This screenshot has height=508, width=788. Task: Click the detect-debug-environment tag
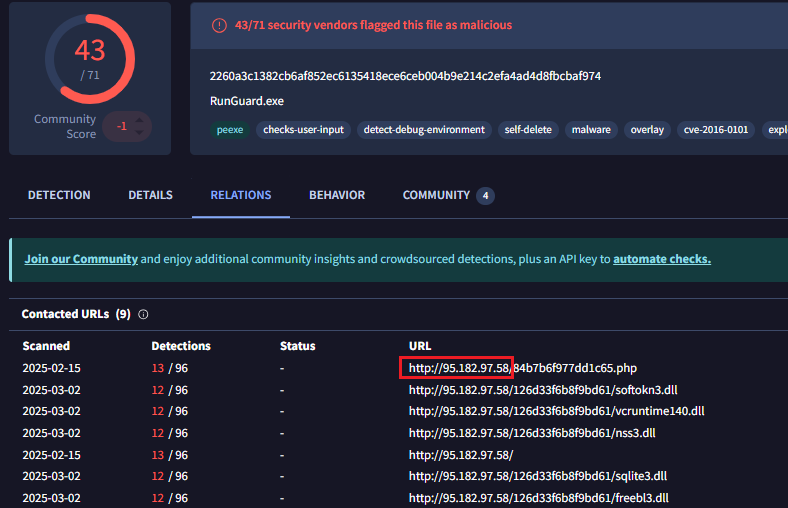(x=424, y=130)
